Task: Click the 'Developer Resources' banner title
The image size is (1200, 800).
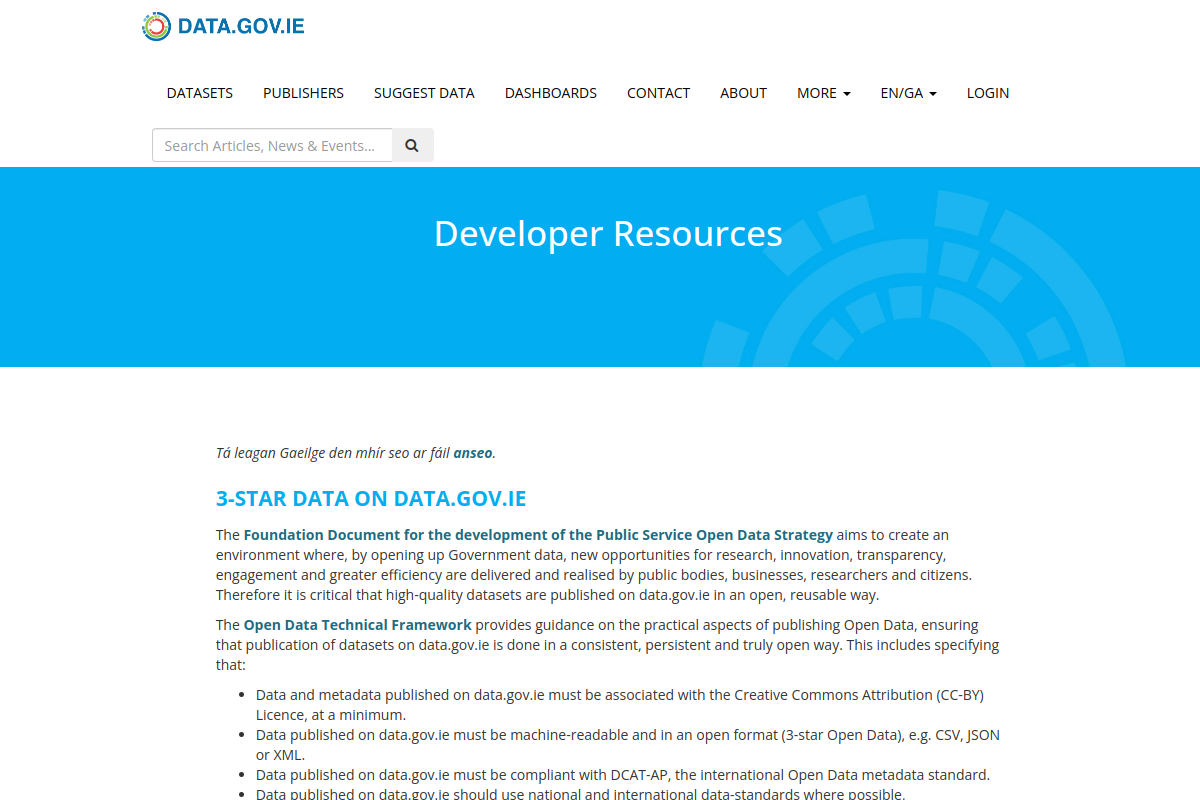Action: (x=608, y=233)
